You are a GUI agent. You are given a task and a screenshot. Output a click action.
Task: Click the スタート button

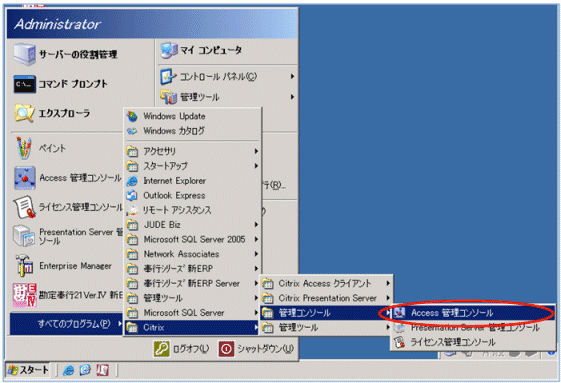28,370
